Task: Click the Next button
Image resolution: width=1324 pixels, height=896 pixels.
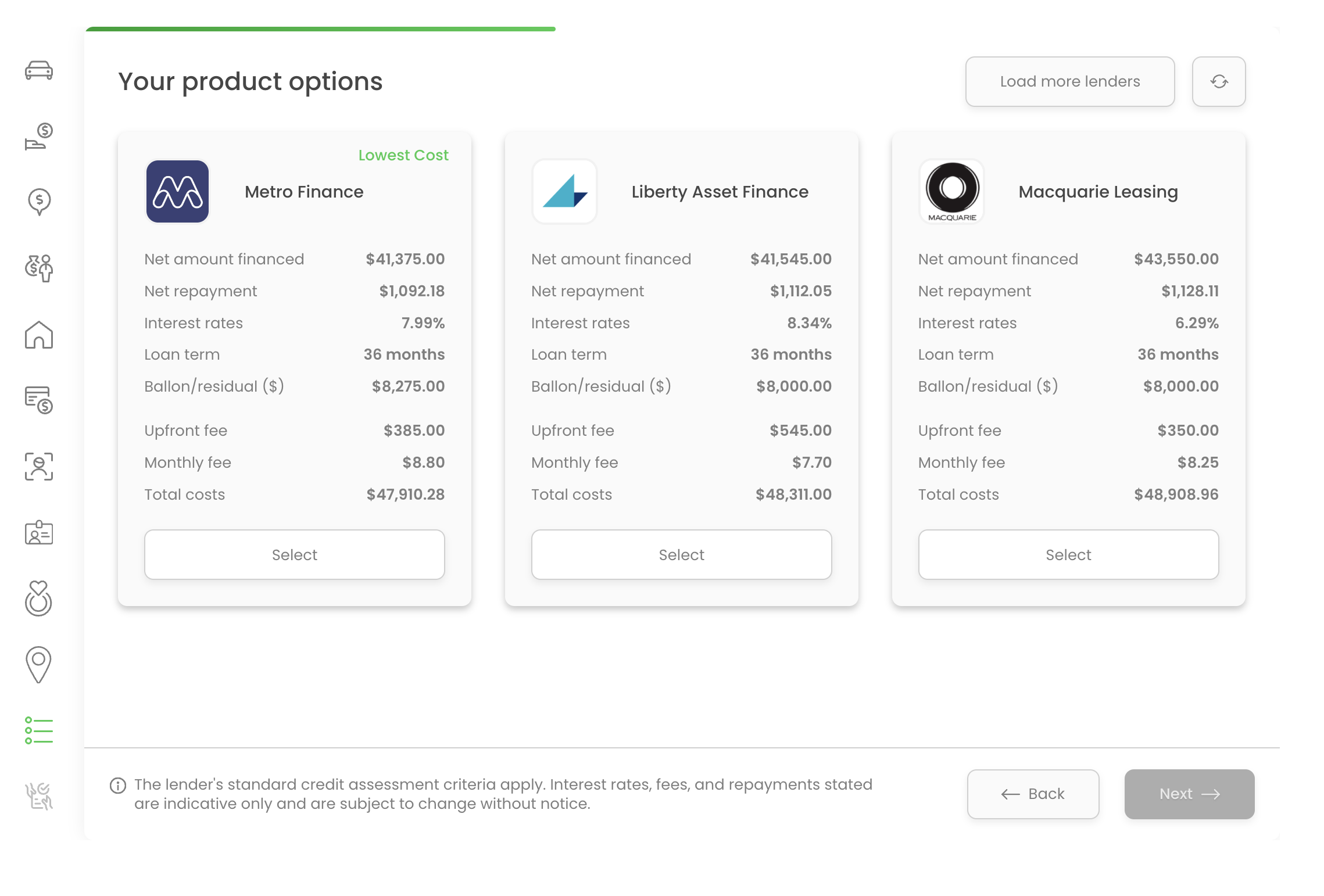Action: pyautogui.click(x=1190, y=794)
